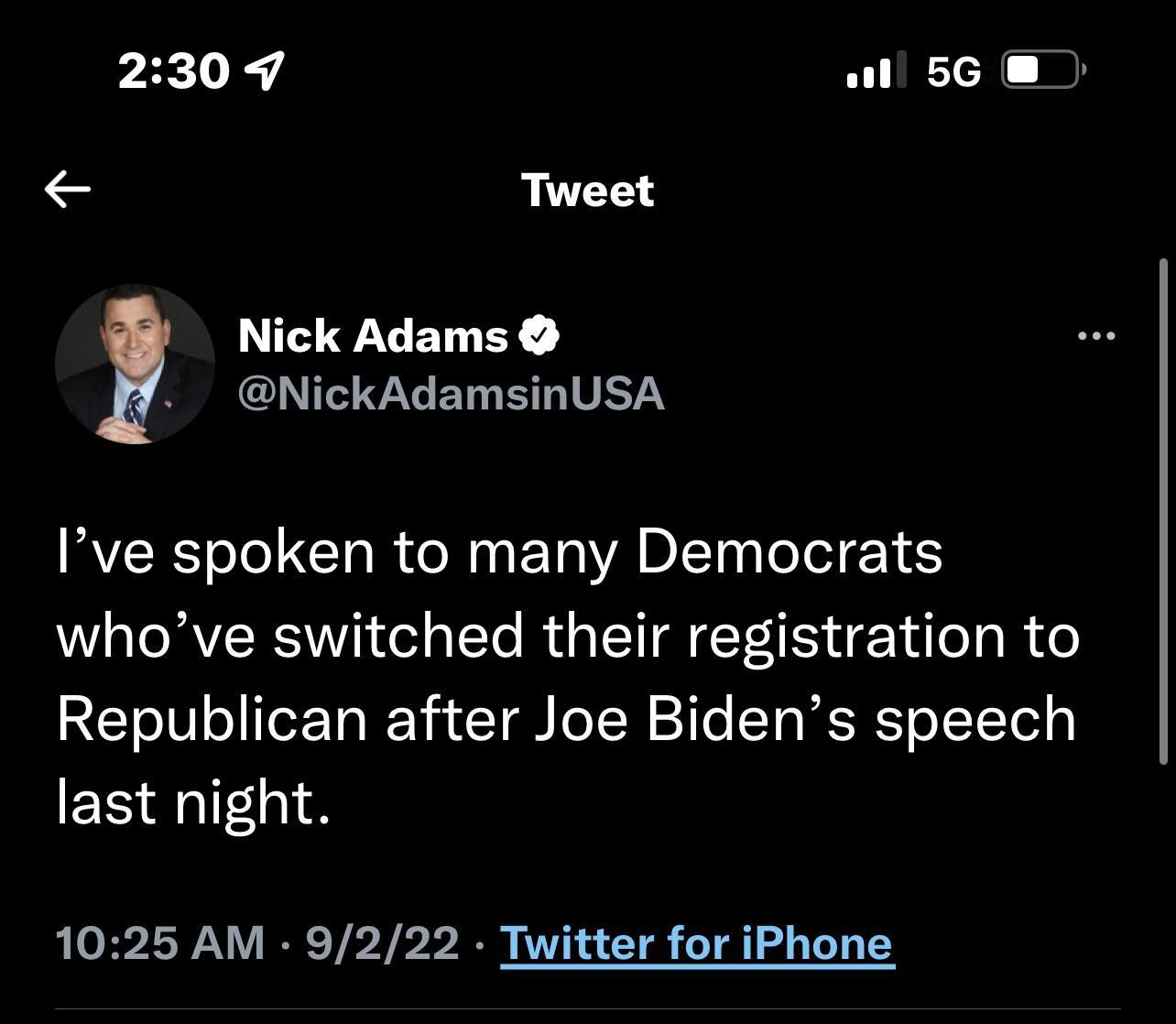Viewport: 1176px width, 1024px height.
Task: Select the word Democrats in tweet text
Action: click(x=789, y=550)
